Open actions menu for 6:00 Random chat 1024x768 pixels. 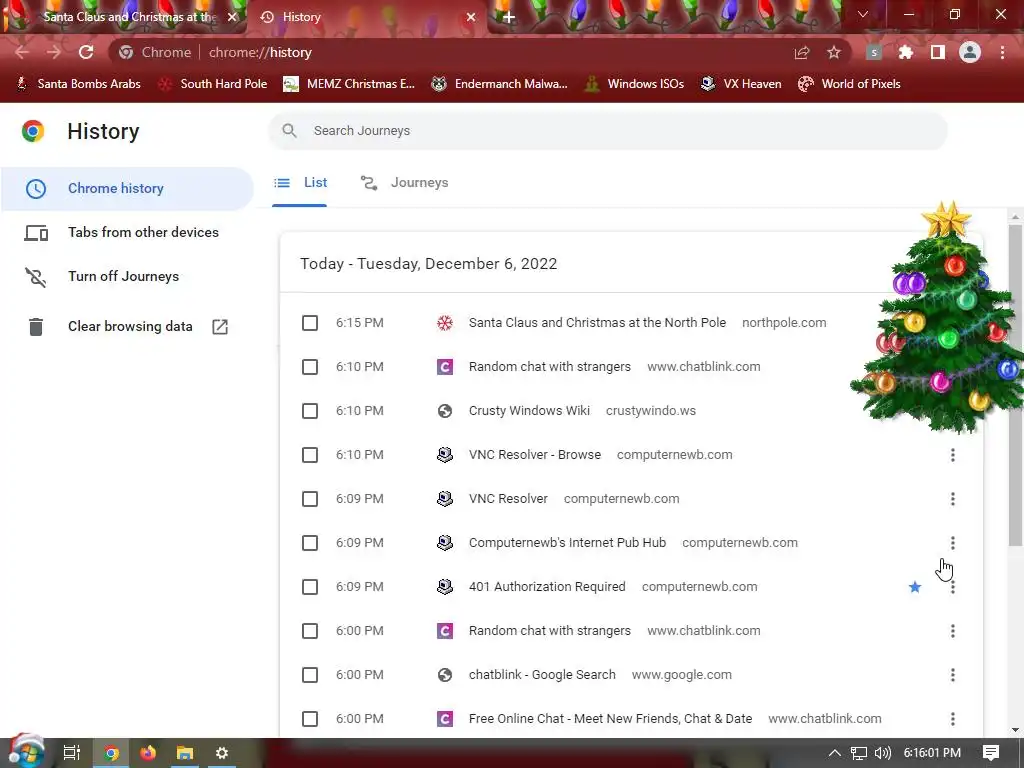953,631
